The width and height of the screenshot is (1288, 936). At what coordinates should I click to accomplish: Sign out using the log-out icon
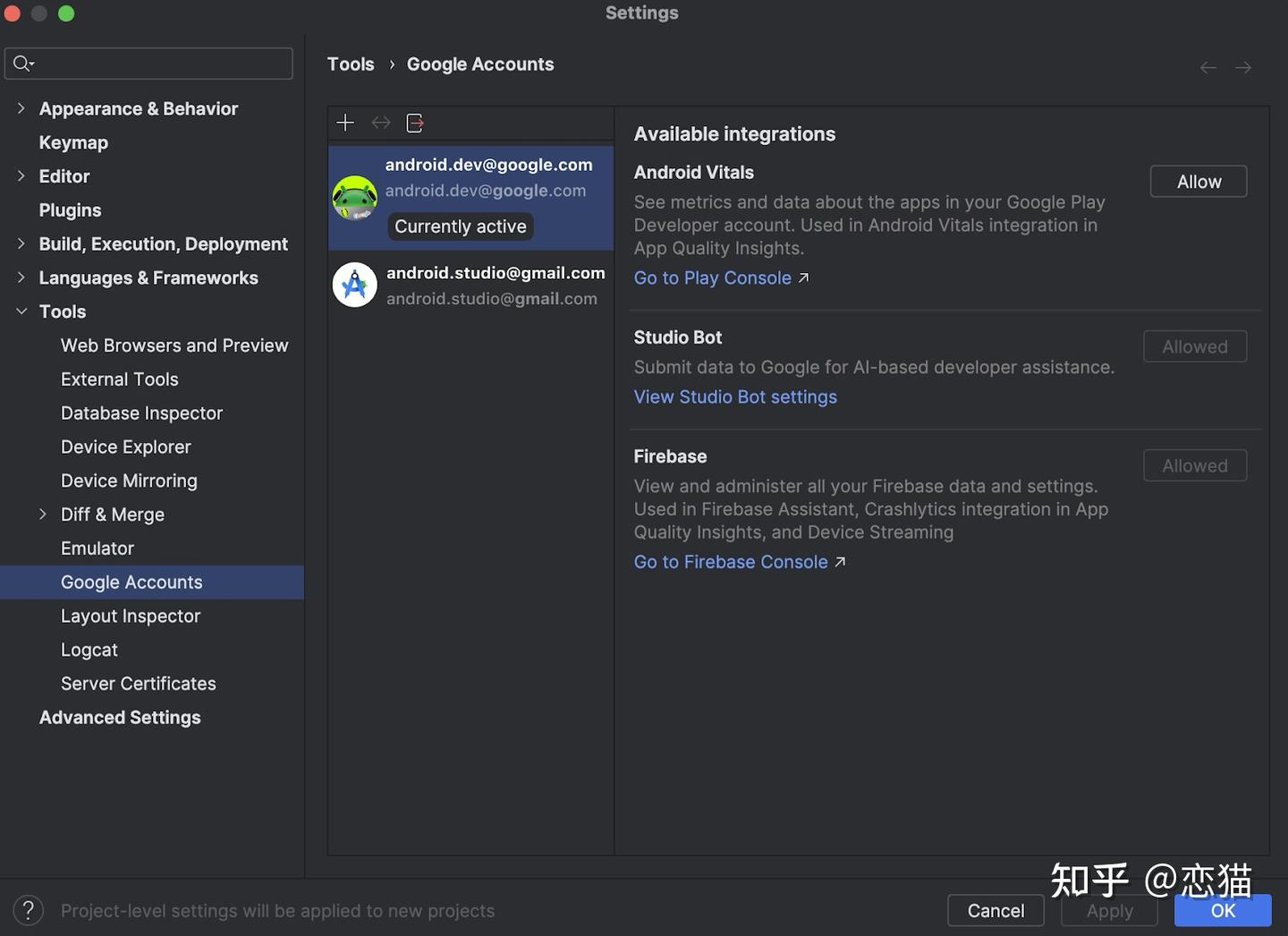pos(414,123)
